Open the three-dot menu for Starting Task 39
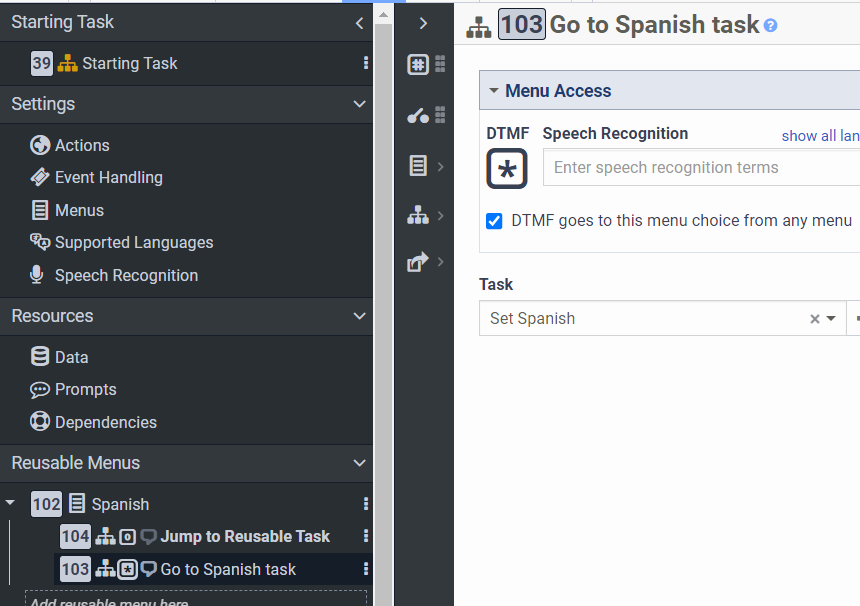Image resolution: width=860 pixels, height=606 pixels. [366, 63]
